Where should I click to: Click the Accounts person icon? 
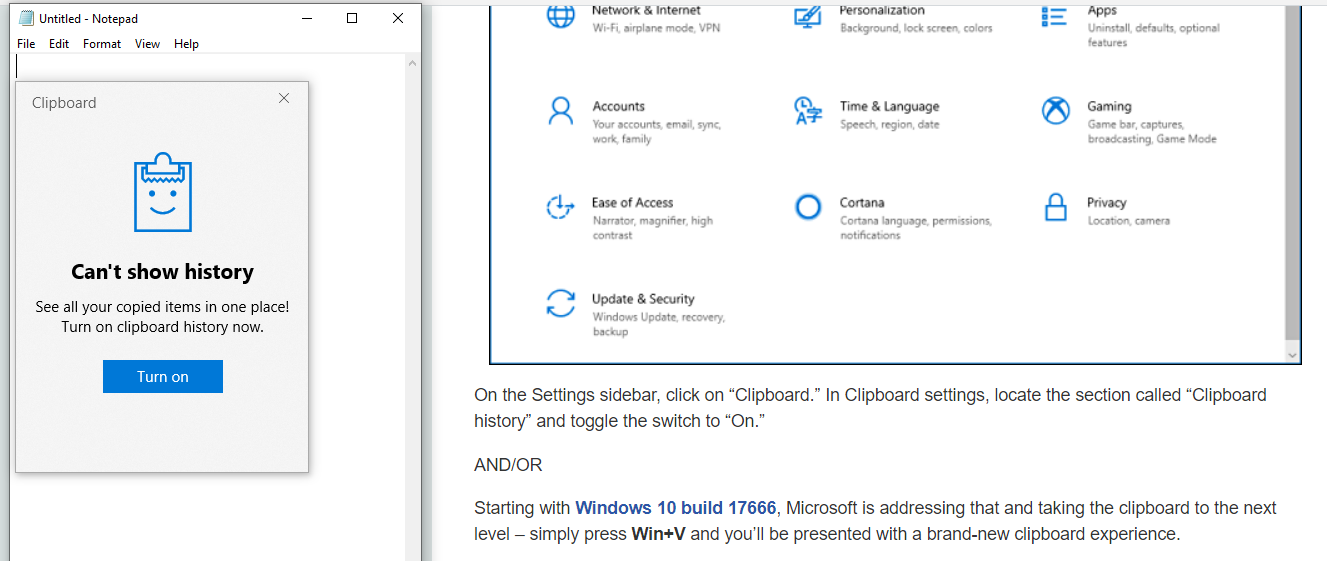561,111
